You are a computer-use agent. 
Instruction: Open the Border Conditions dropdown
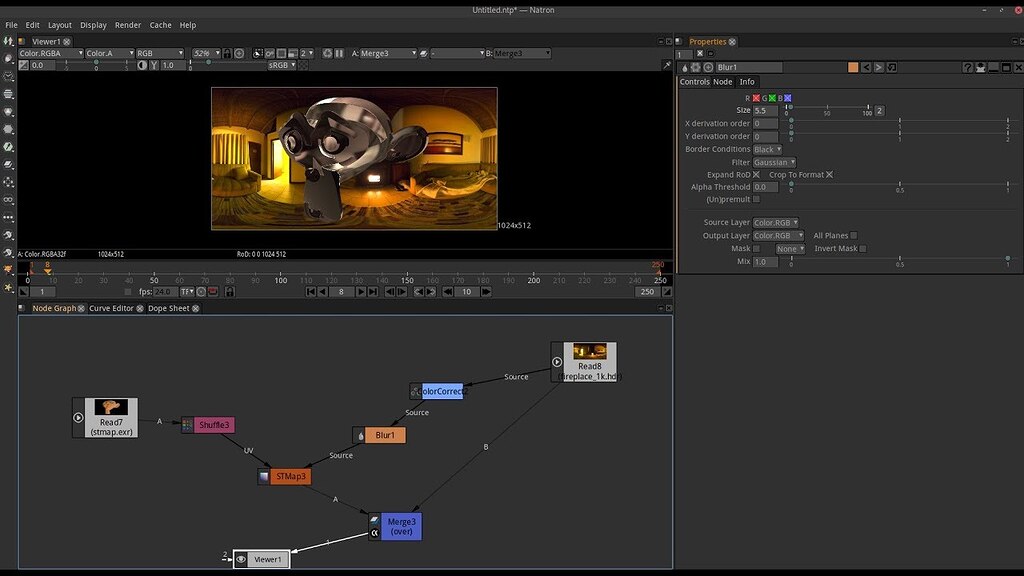coord(766,148)
